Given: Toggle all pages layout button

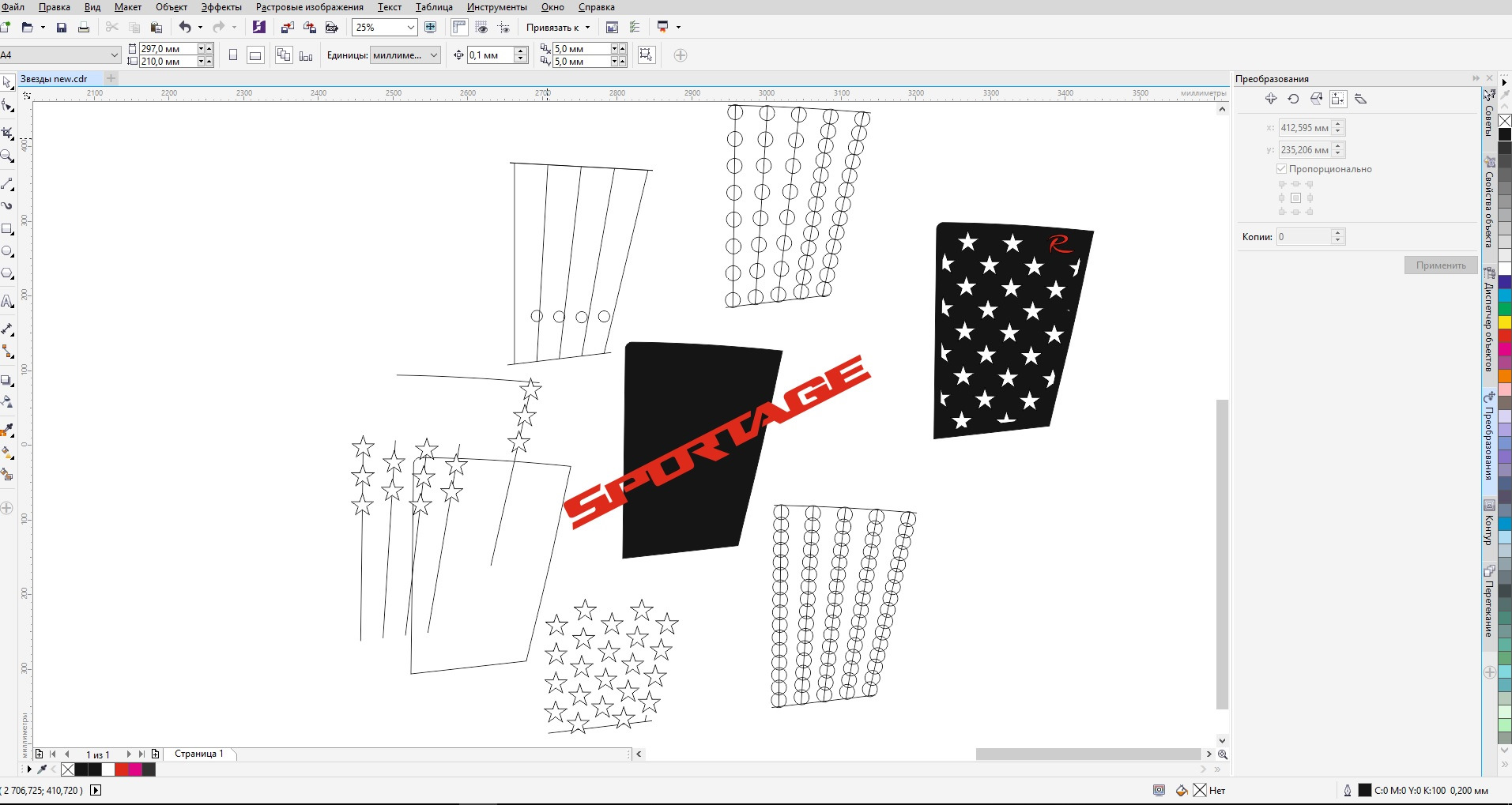Looking at the screenshot, I should pyautogui.click(x=284, y=55).
